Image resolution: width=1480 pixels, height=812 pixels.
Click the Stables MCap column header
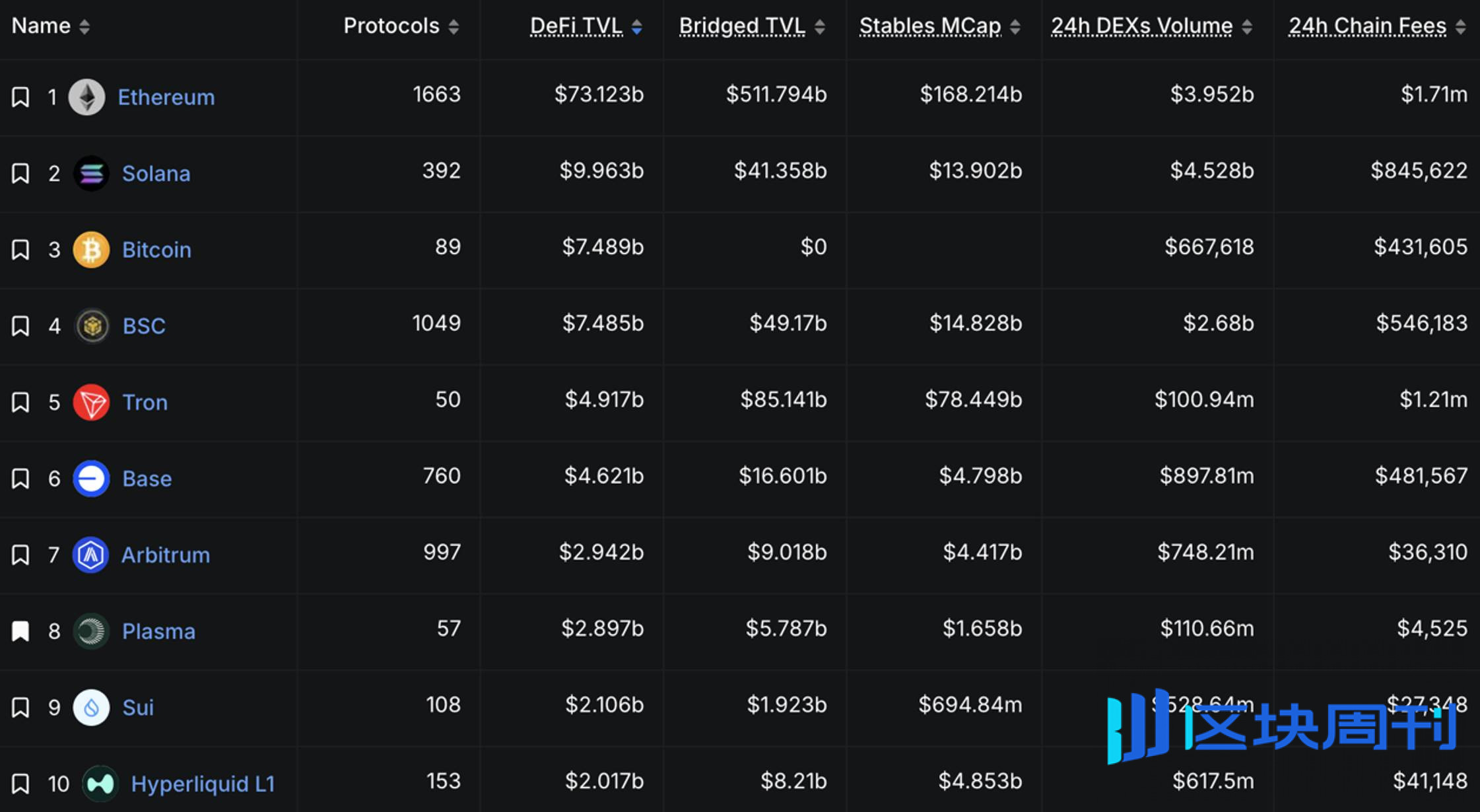pos(930,26)
